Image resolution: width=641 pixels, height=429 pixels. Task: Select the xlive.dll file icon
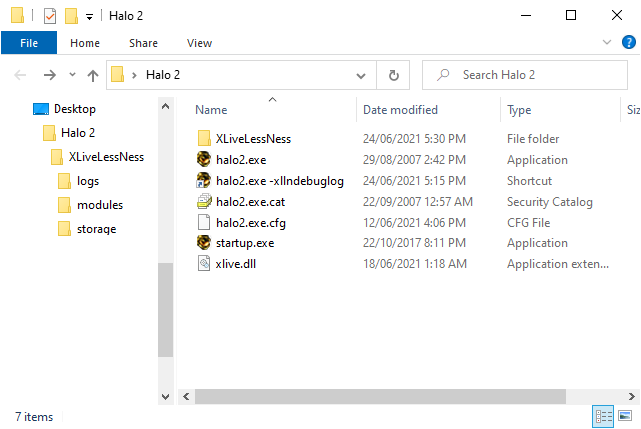click(x=204, y=264)
